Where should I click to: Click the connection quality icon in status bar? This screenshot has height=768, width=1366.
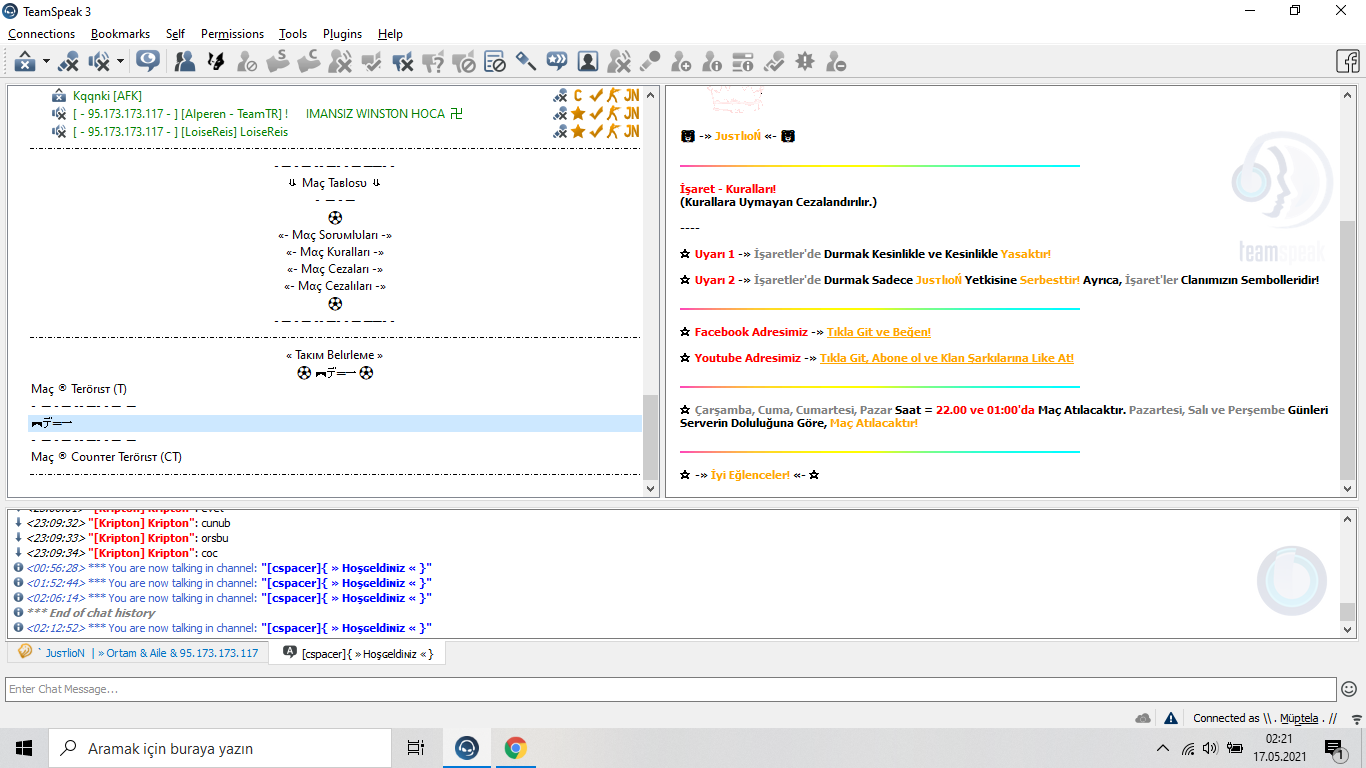point(1357,718)
